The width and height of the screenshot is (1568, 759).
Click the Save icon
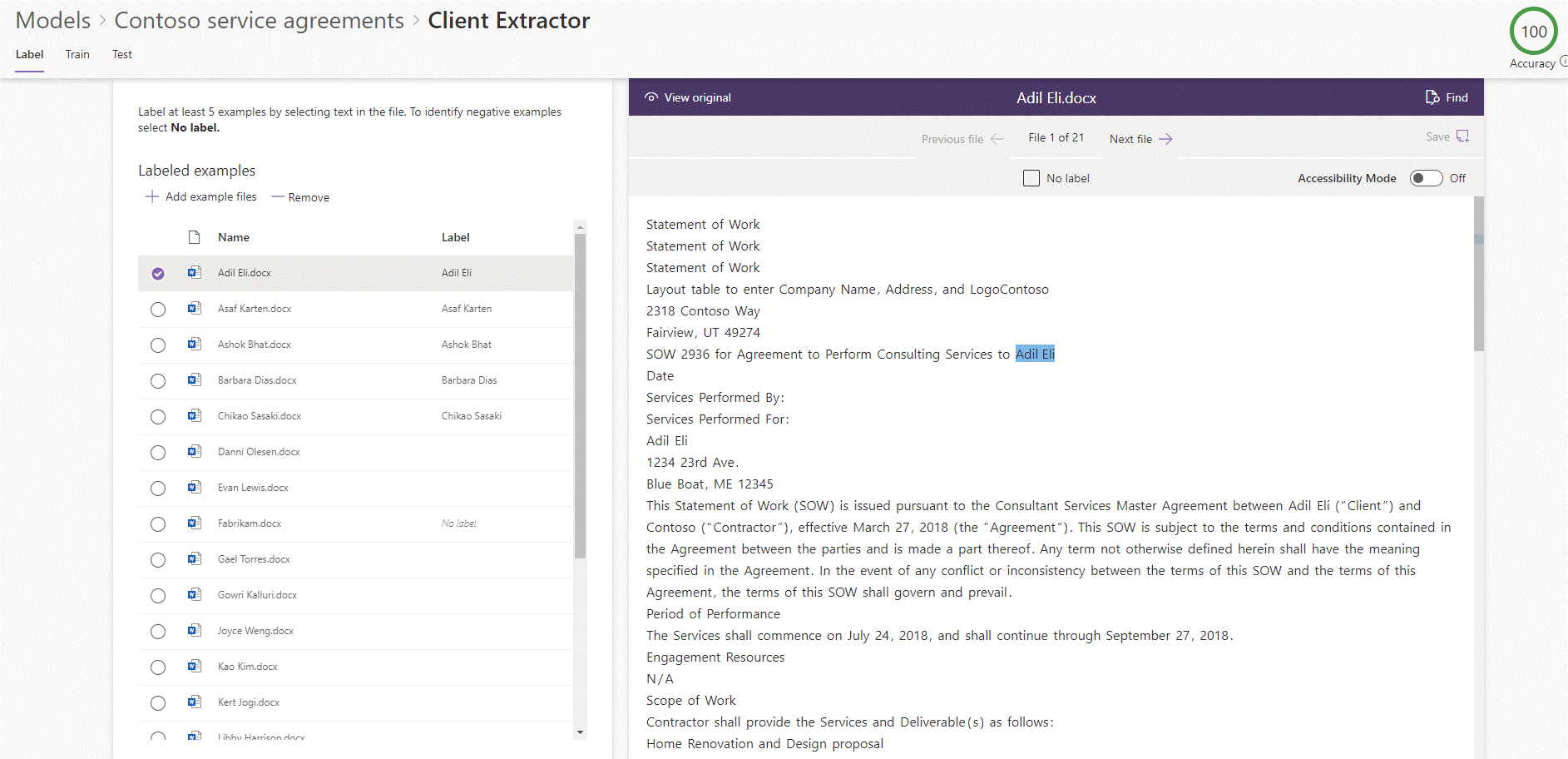[x=1464, y=136]
